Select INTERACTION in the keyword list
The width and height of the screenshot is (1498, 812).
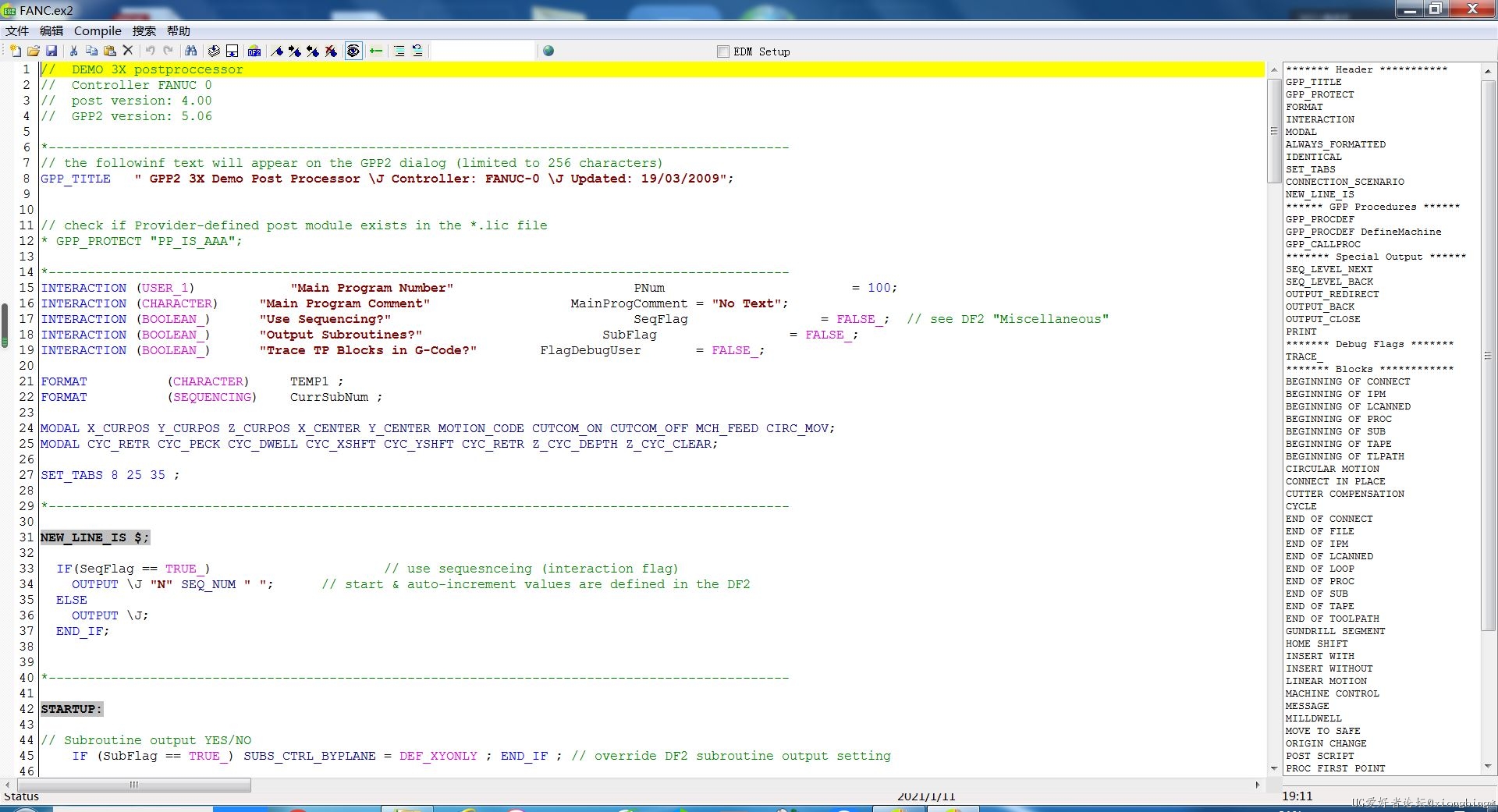tap(1320, 119)
